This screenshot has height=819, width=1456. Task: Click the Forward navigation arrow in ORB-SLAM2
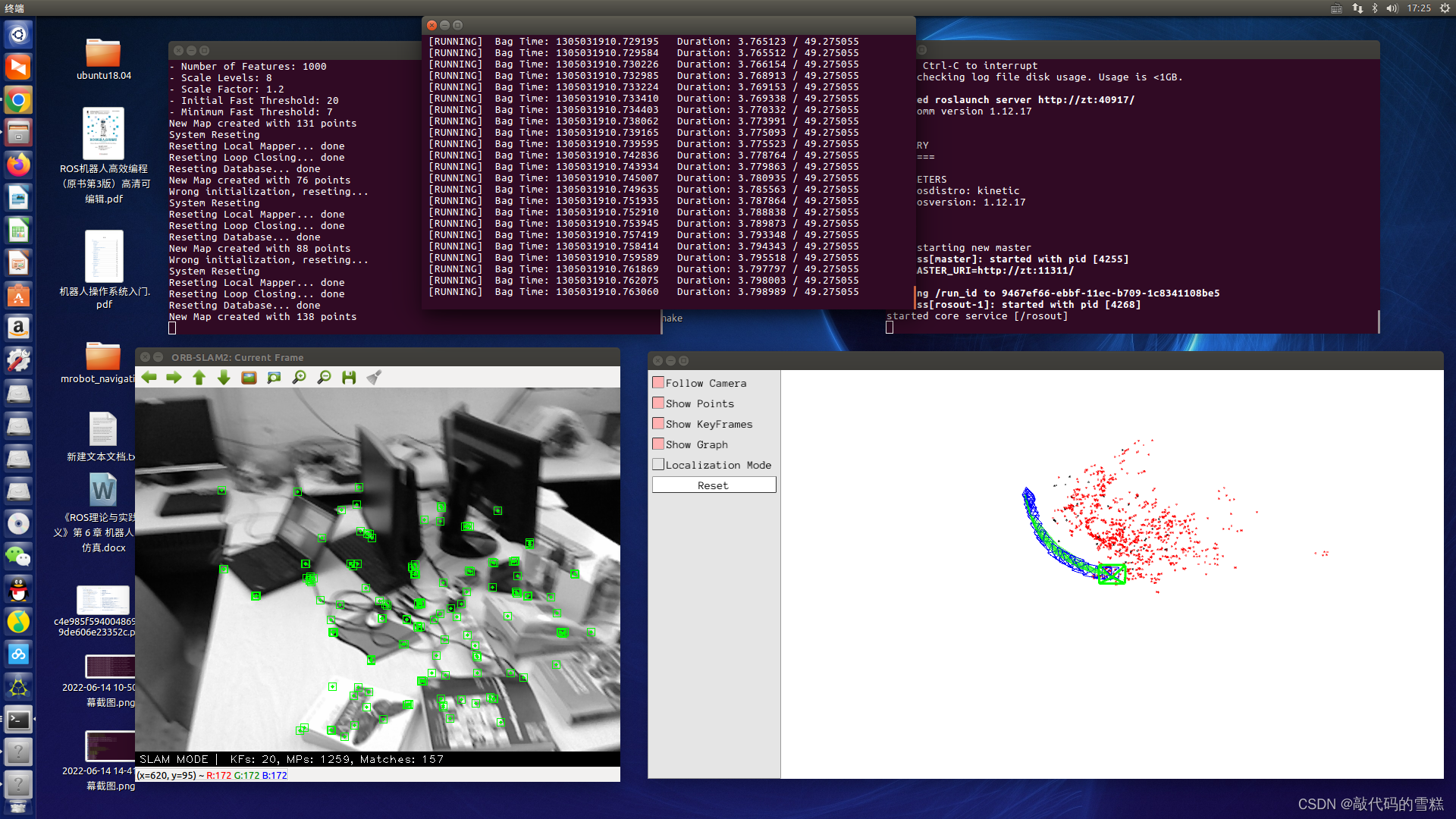pos(173,377)
